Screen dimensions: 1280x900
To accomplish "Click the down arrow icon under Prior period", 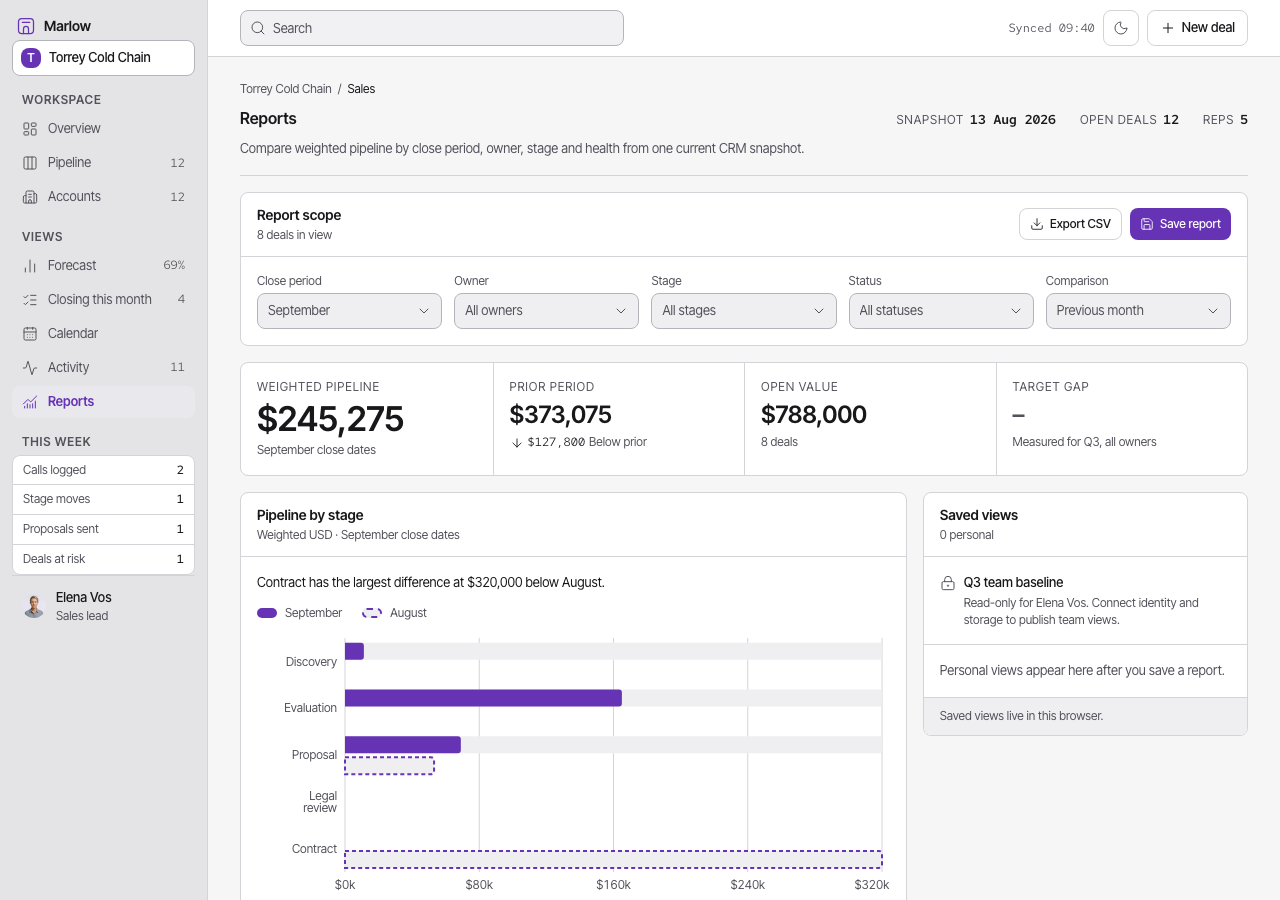I will (516, 442).
